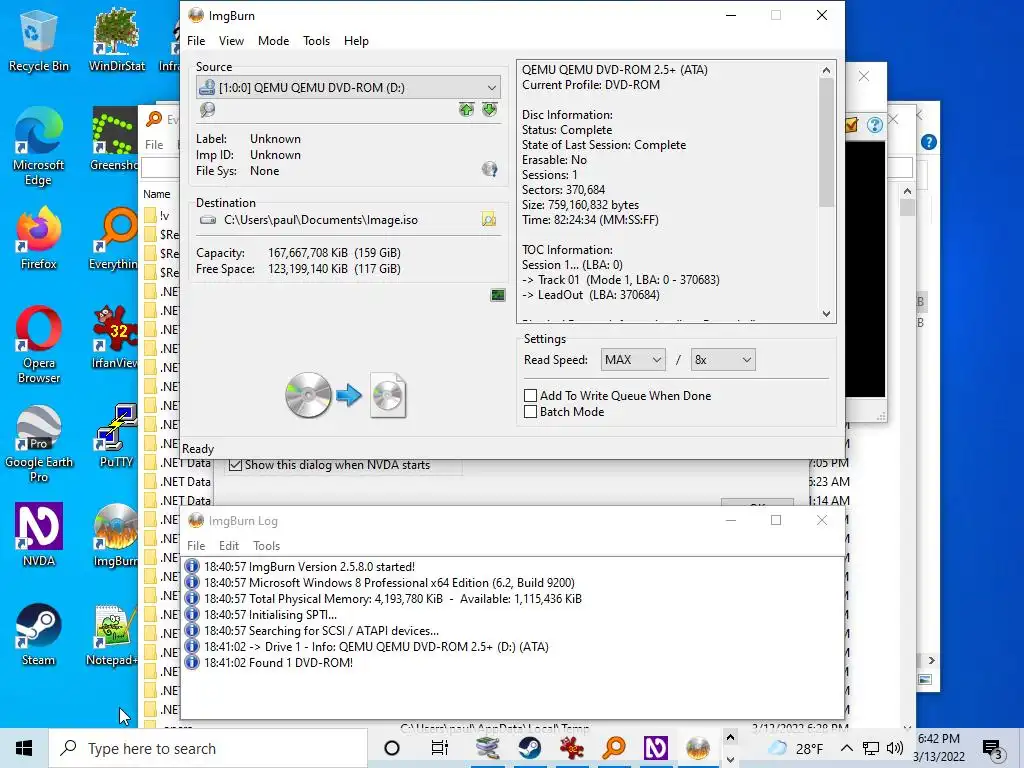
Task: Open the 8x read speed dropdown
Action: tap(723, 360)
